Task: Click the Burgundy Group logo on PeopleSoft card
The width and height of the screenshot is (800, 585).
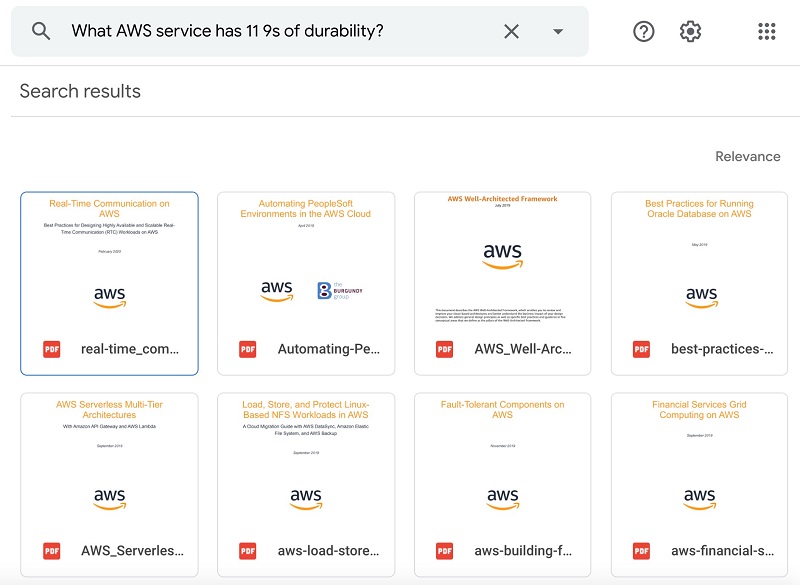Action: pos(339,290)
